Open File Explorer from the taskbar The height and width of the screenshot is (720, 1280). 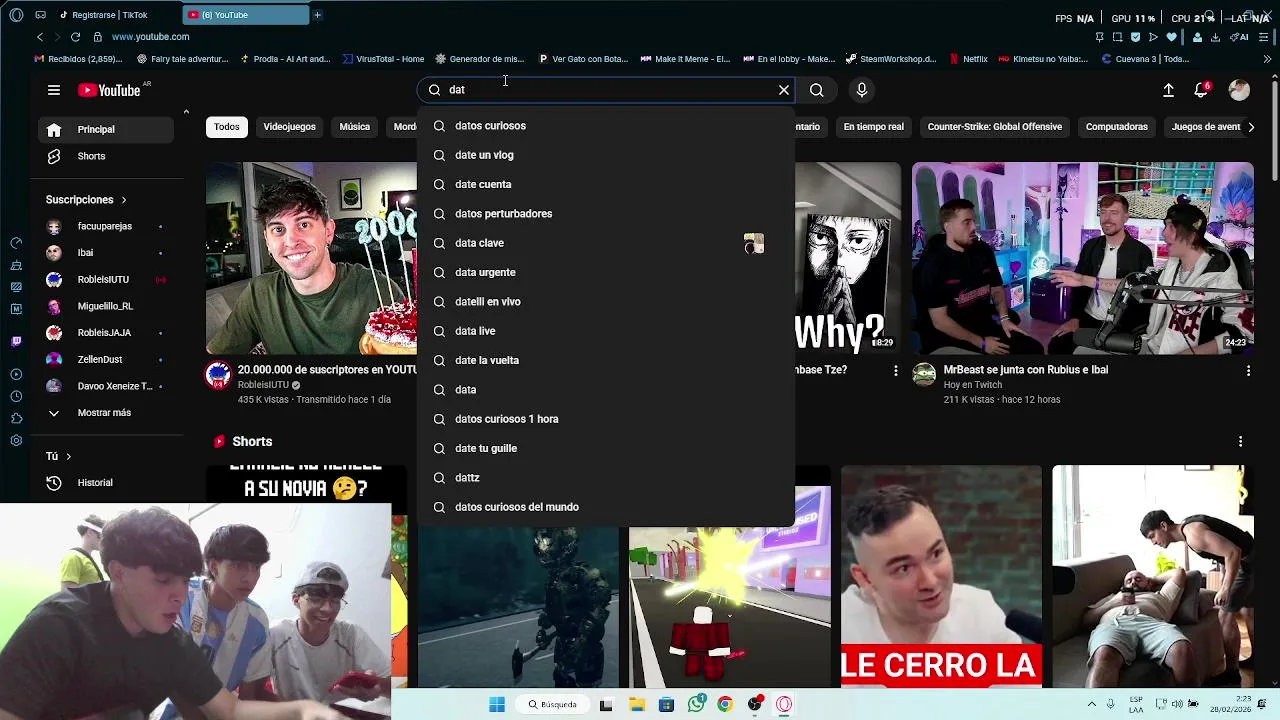637,705
